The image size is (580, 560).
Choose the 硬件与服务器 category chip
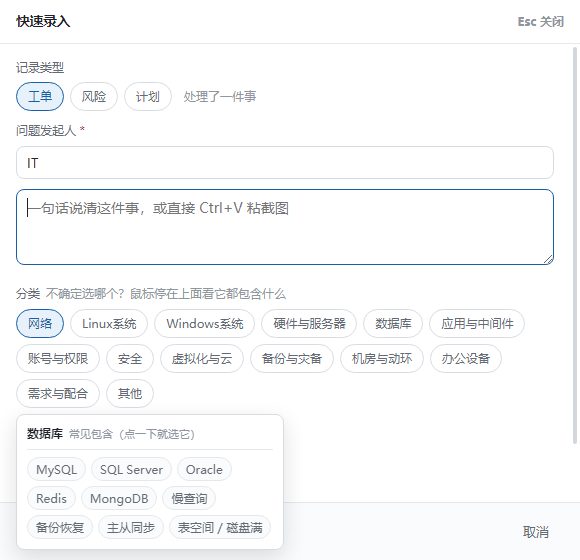click(309, 324)
